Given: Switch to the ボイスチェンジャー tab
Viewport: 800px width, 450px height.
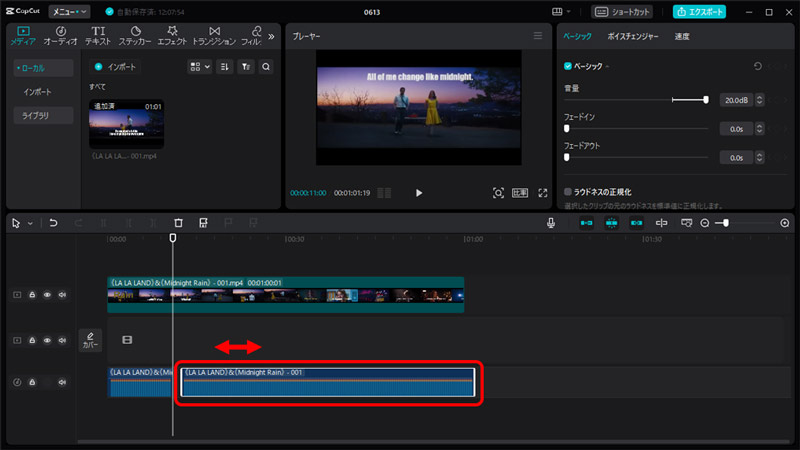Looking at the screenshot, I should tap(633, 36).
